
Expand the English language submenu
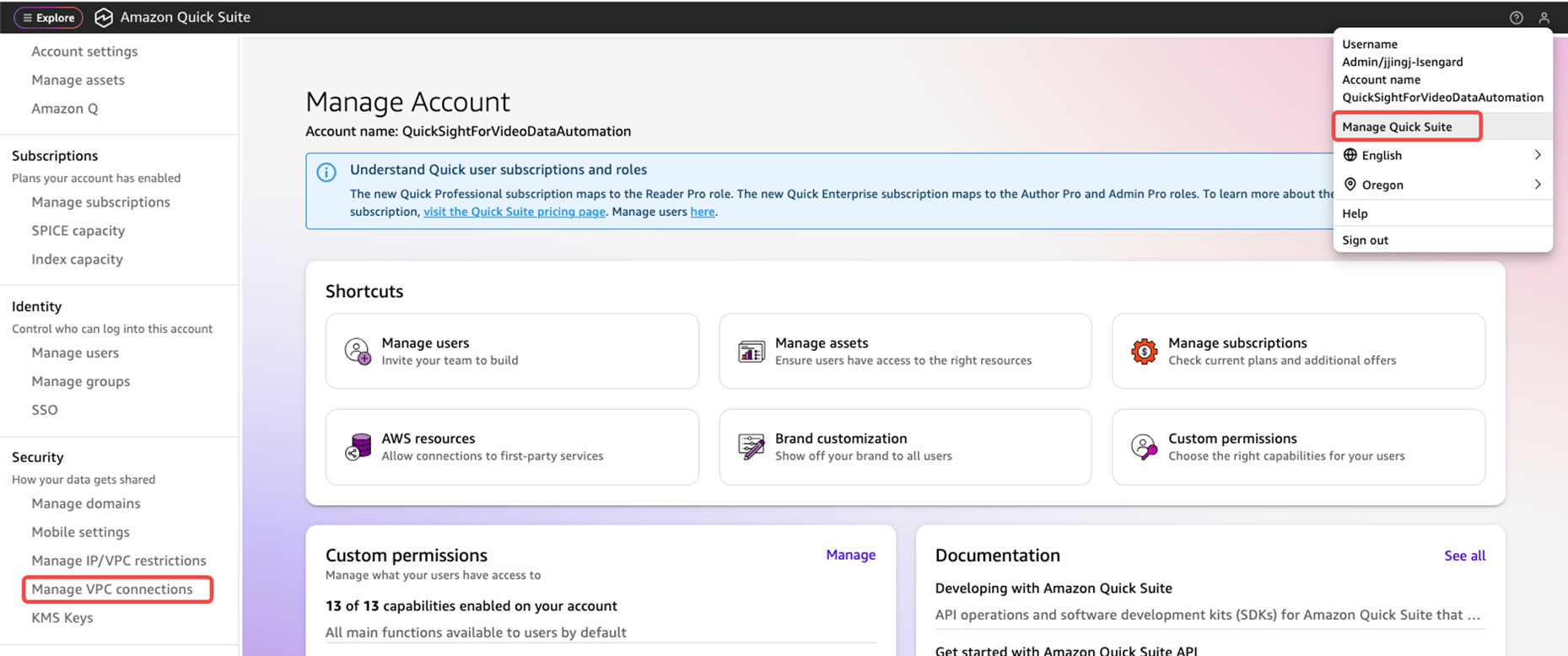coord(1537,155)
